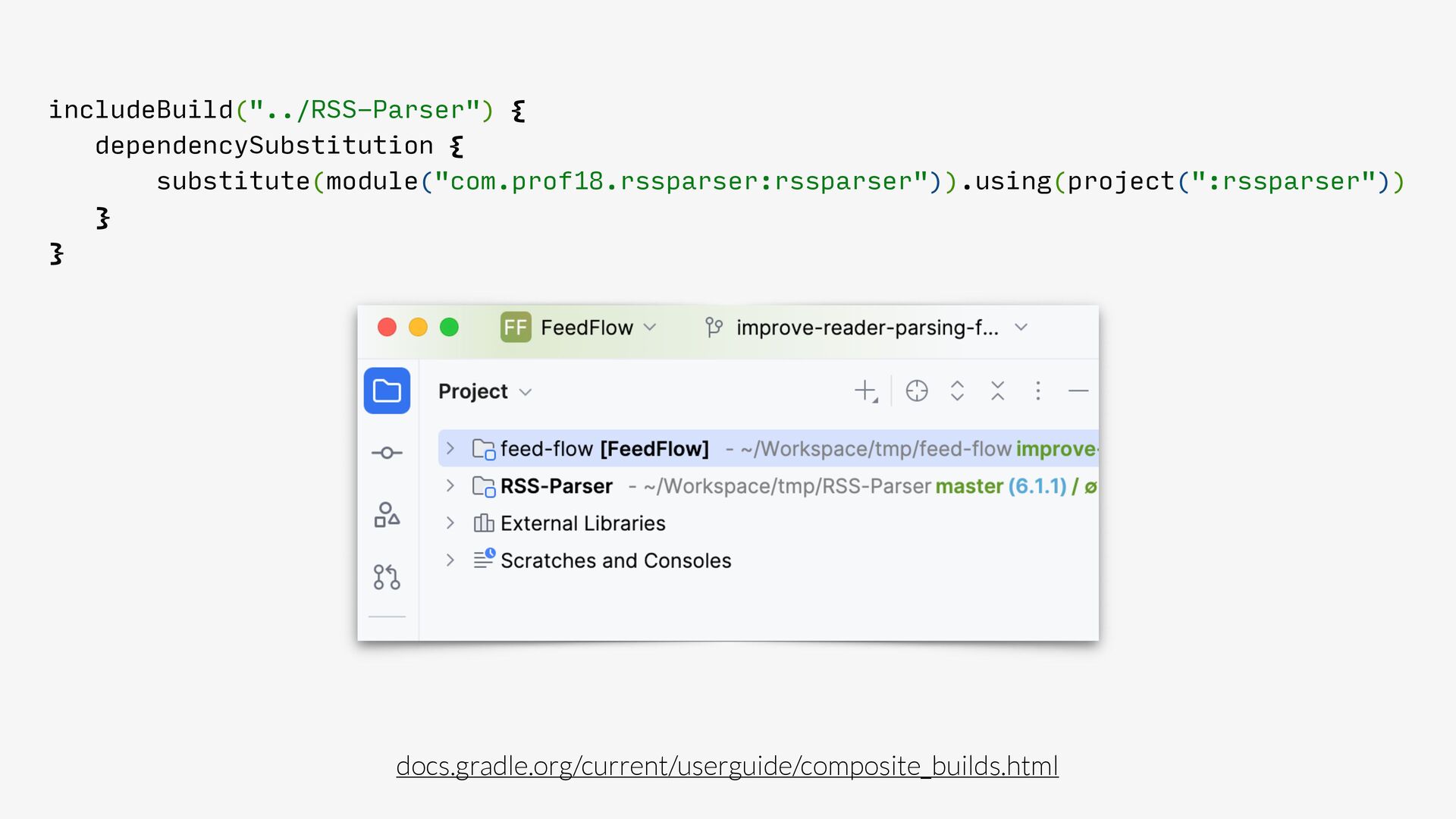This screenshot has height=819, width=1456.
Task: Open the docs.gradle.org composite builds link
Action: (x=726, y=766)
